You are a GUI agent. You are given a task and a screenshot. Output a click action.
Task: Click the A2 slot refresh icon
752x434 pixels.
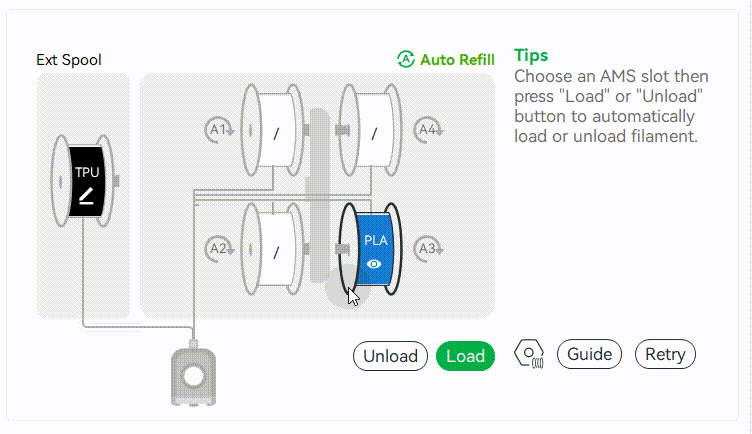click(x=219, y=248)
